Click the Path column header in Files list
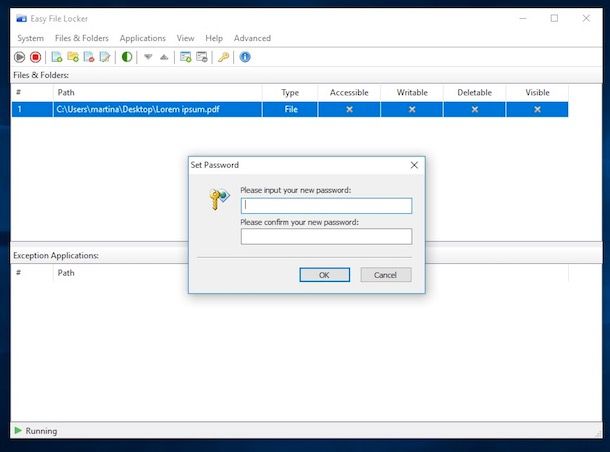Viewport: 610px width, 452px height. (x=158, y=93)
